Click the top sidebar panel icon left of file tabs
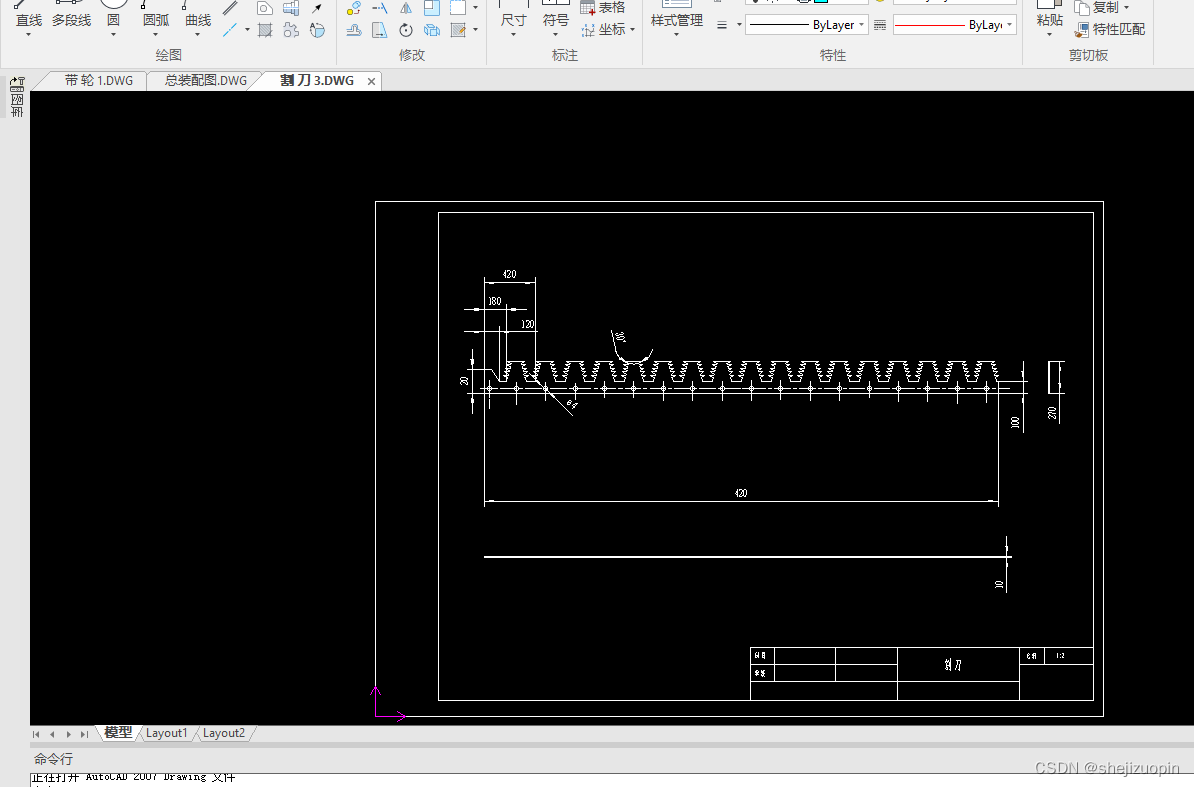This screenshot has width=1194, height=787. point(17,84)
